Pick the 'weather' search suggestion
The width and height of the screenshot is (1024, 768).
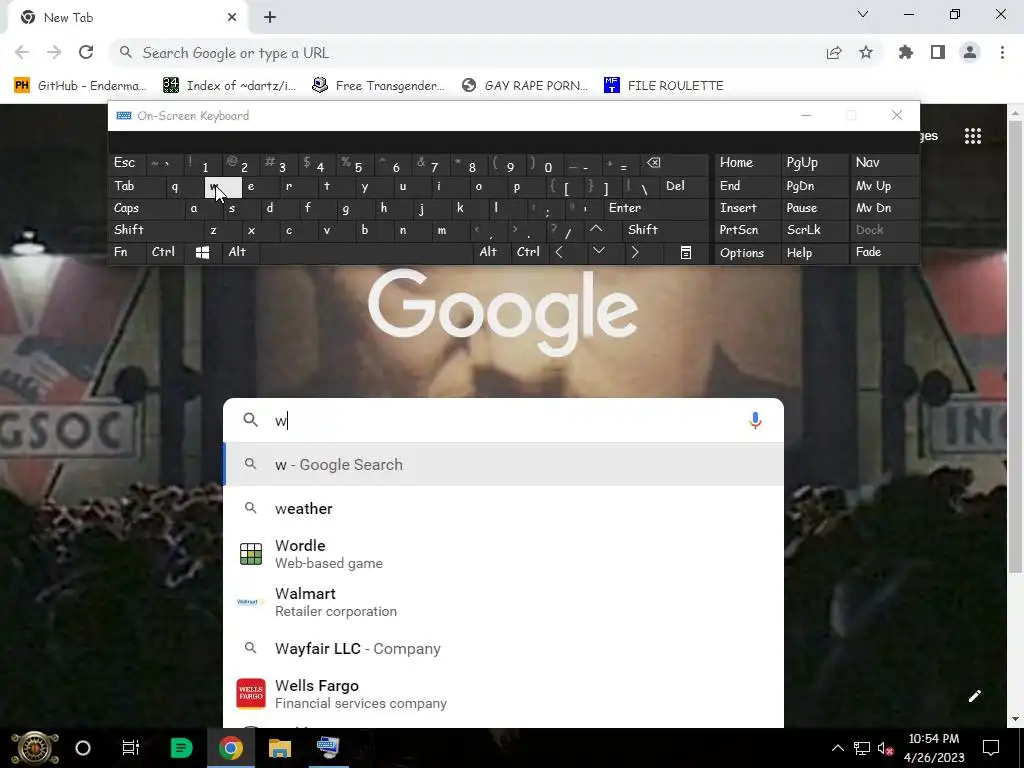coord(503,508)
